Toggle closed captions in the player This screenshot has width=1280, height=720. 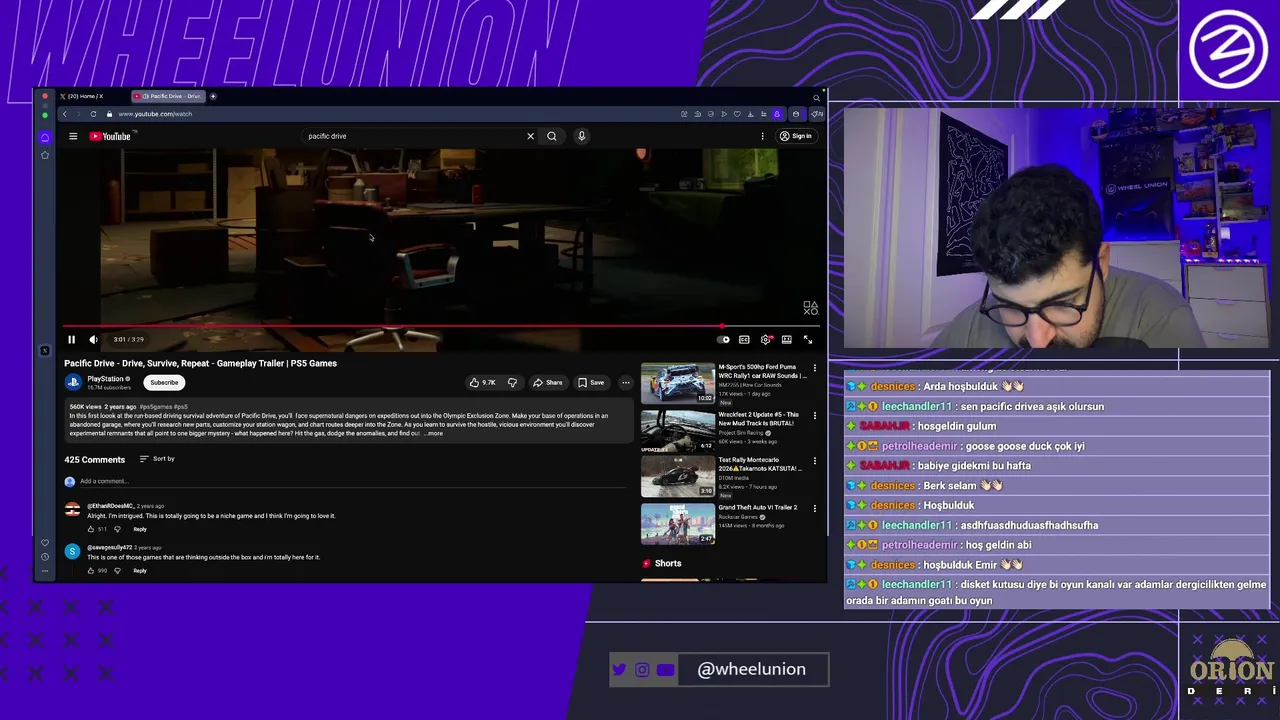tap(744, 340)
